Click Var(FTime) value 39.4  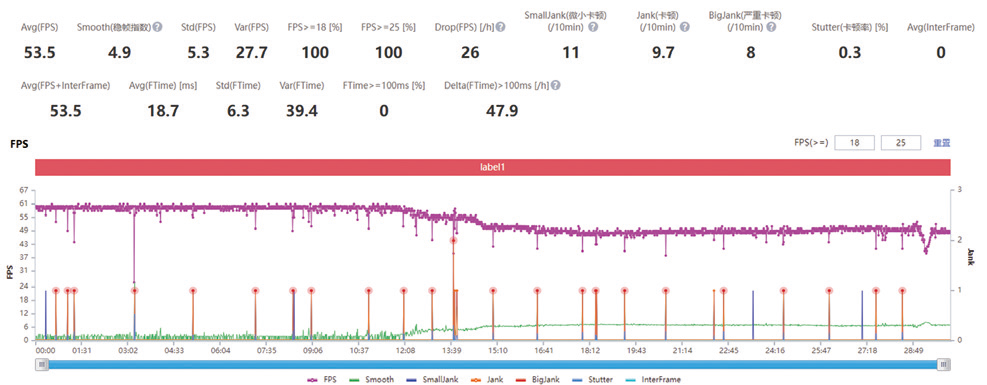click(301, 111)
